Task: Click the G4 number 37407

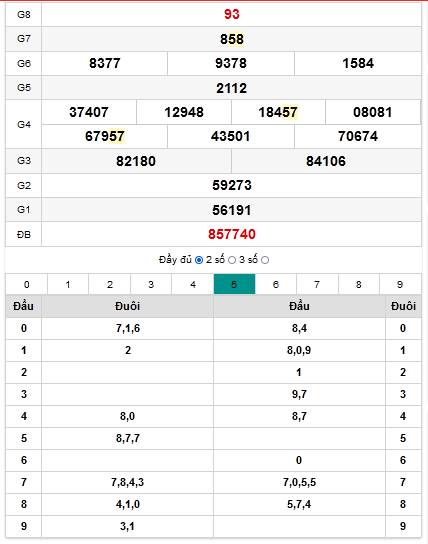Action: tap(89, 112)
